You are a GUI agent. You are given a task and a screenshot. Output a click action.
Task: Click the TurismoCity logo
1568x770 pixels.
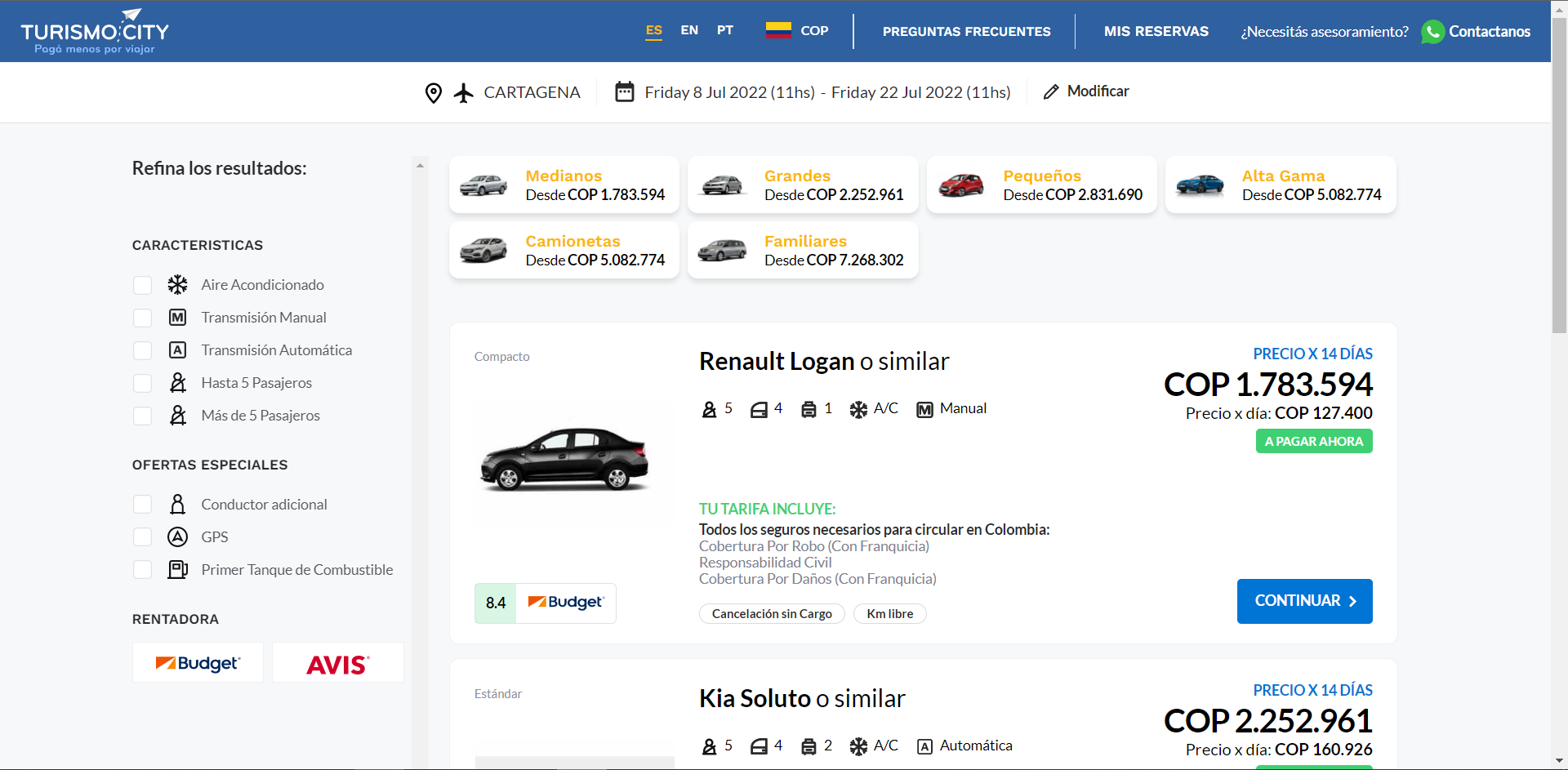coord(95,31)
